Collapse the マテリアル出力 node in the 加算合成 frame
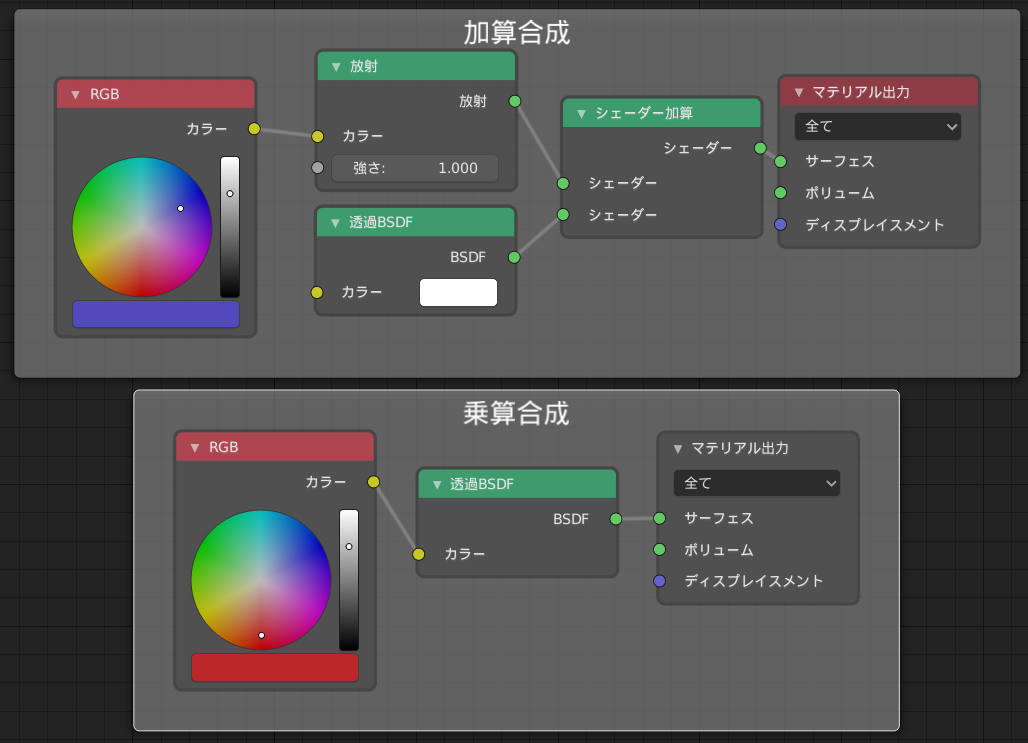Screen dimensions: 1028x743 [x=799, y=92]
